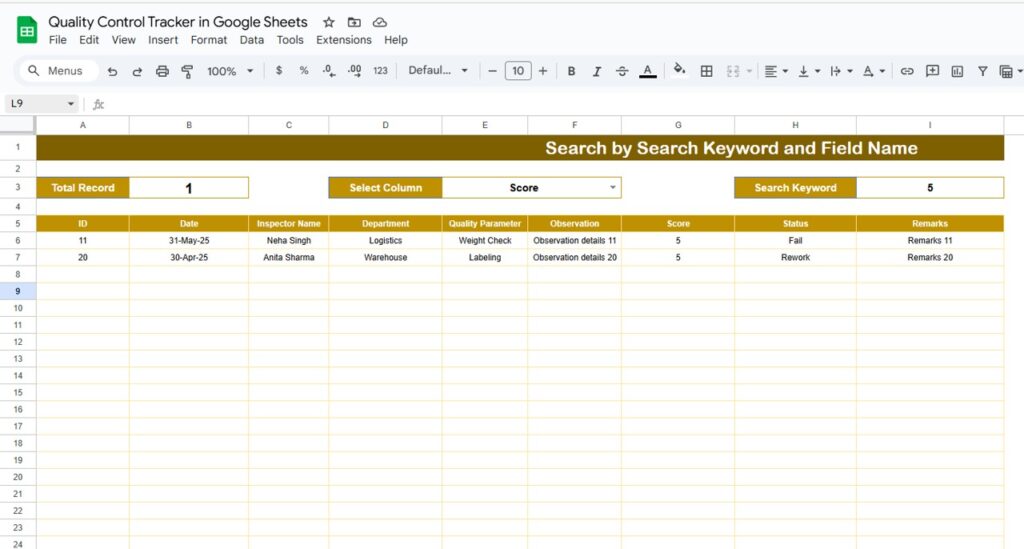Increase font size with plus button
Screen dimensions: 1024x549
pos(543,71)
